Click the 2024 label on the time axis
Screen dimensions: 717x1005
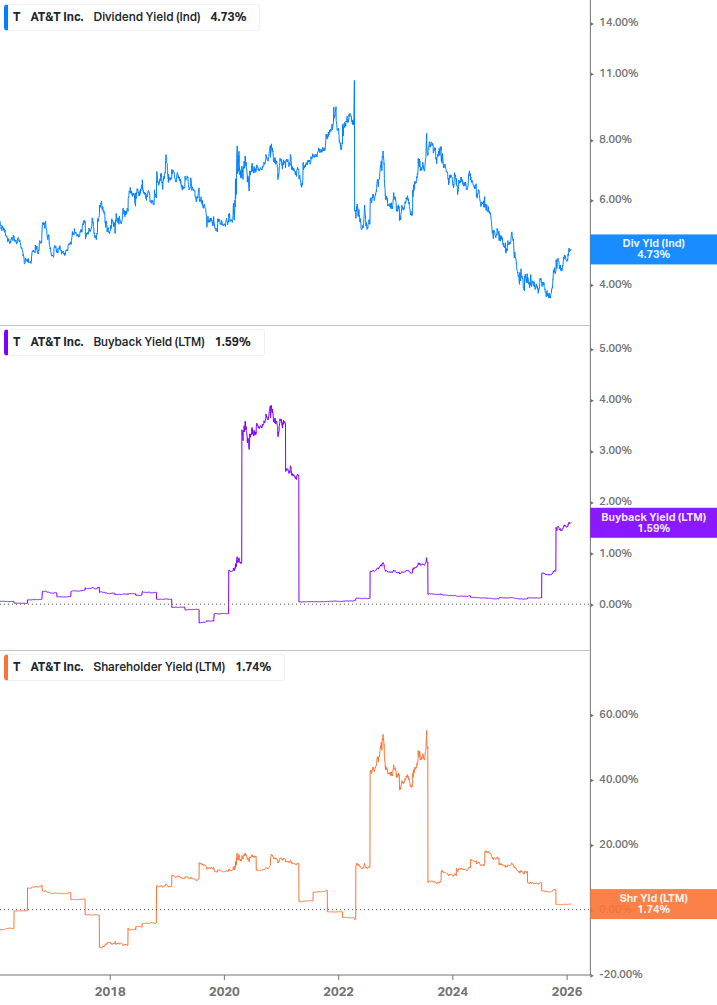click(452, 992)
